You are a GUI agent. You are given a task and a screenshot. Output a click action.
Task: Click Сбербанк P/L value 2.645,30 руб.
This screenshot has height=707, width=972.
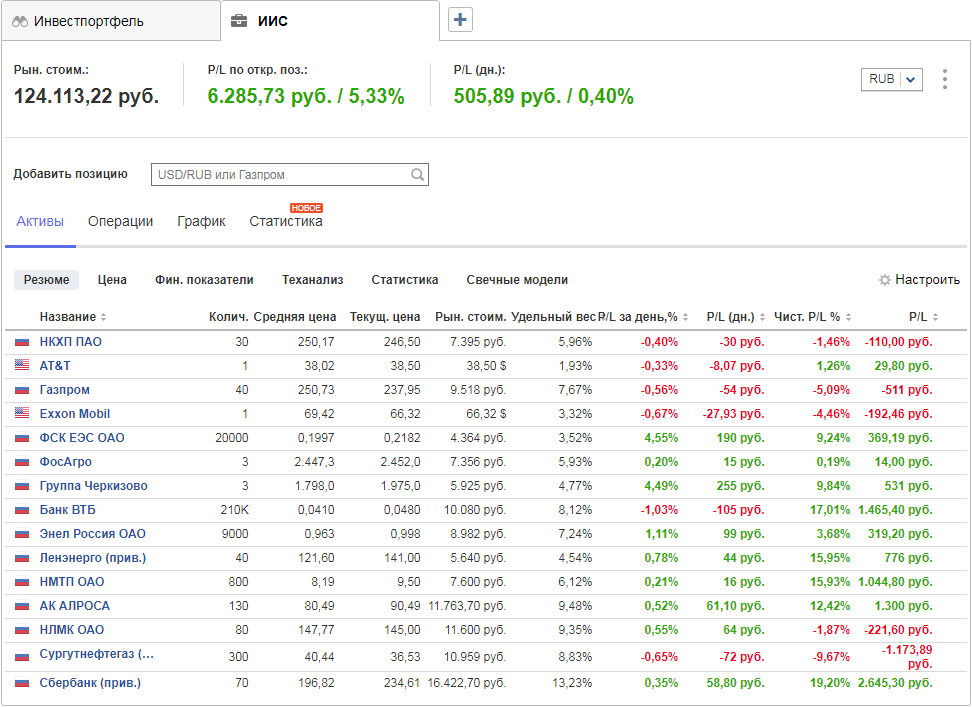tap(895, 683)
